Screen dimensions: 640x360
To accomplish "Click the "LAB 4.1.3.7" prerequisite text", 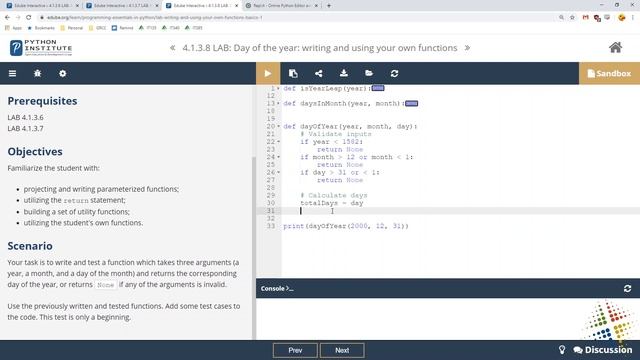I will coord(25,129).
